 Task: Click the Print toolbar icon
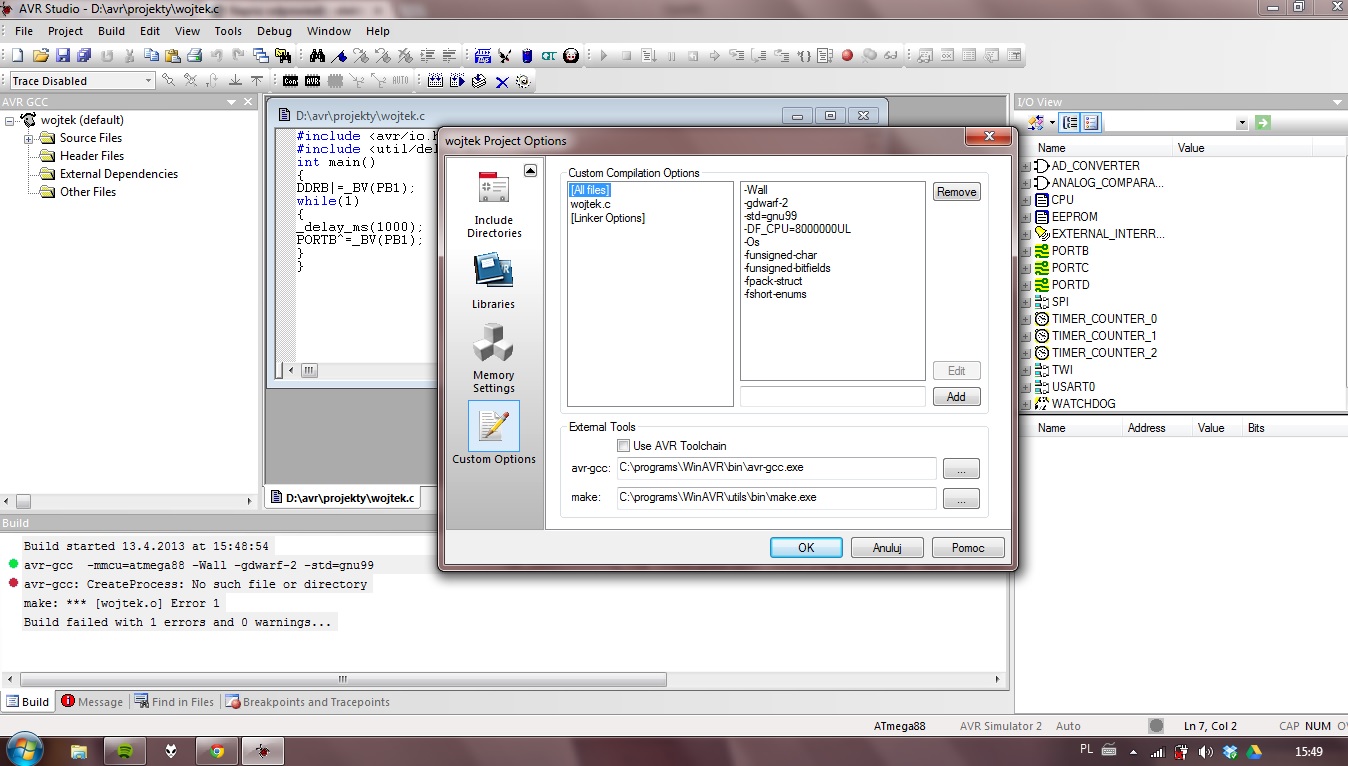[194, 56]
